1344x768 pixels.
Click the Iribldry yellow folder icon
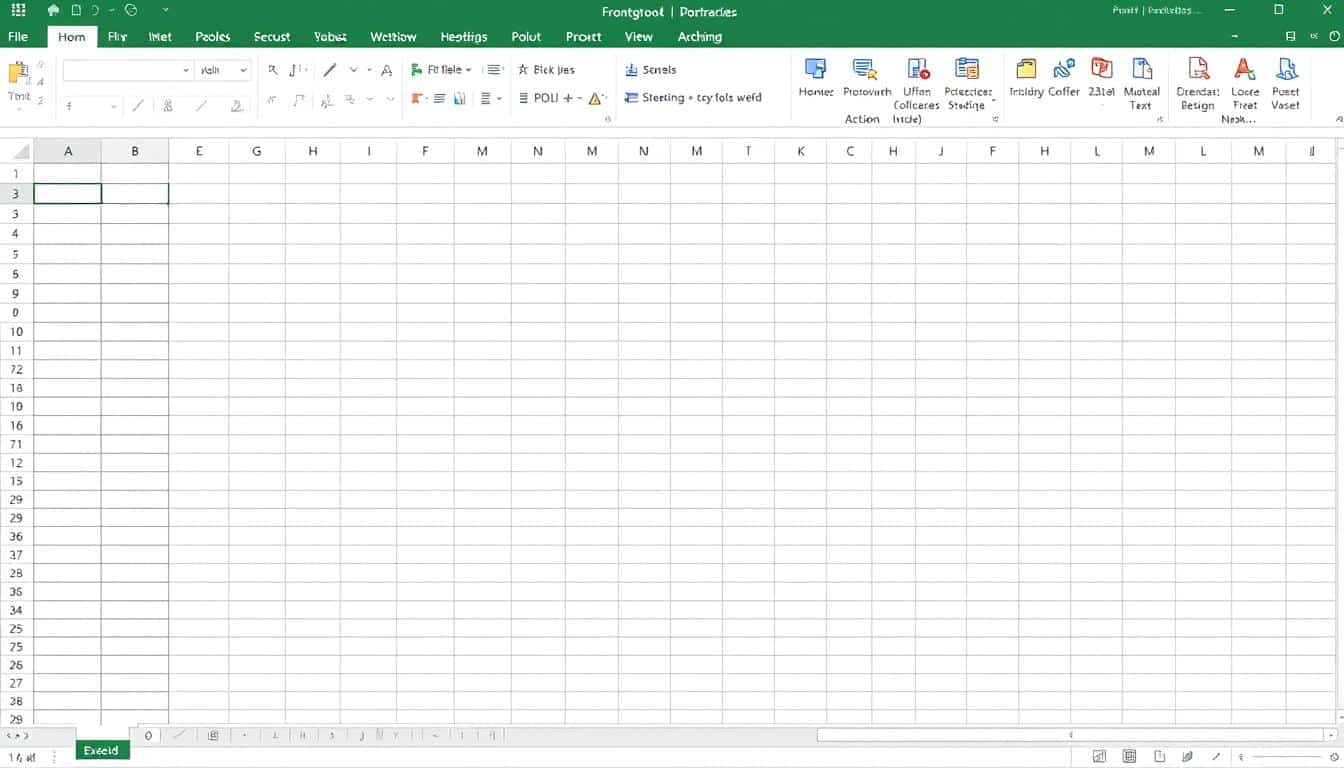click(x=1026, y=69)
